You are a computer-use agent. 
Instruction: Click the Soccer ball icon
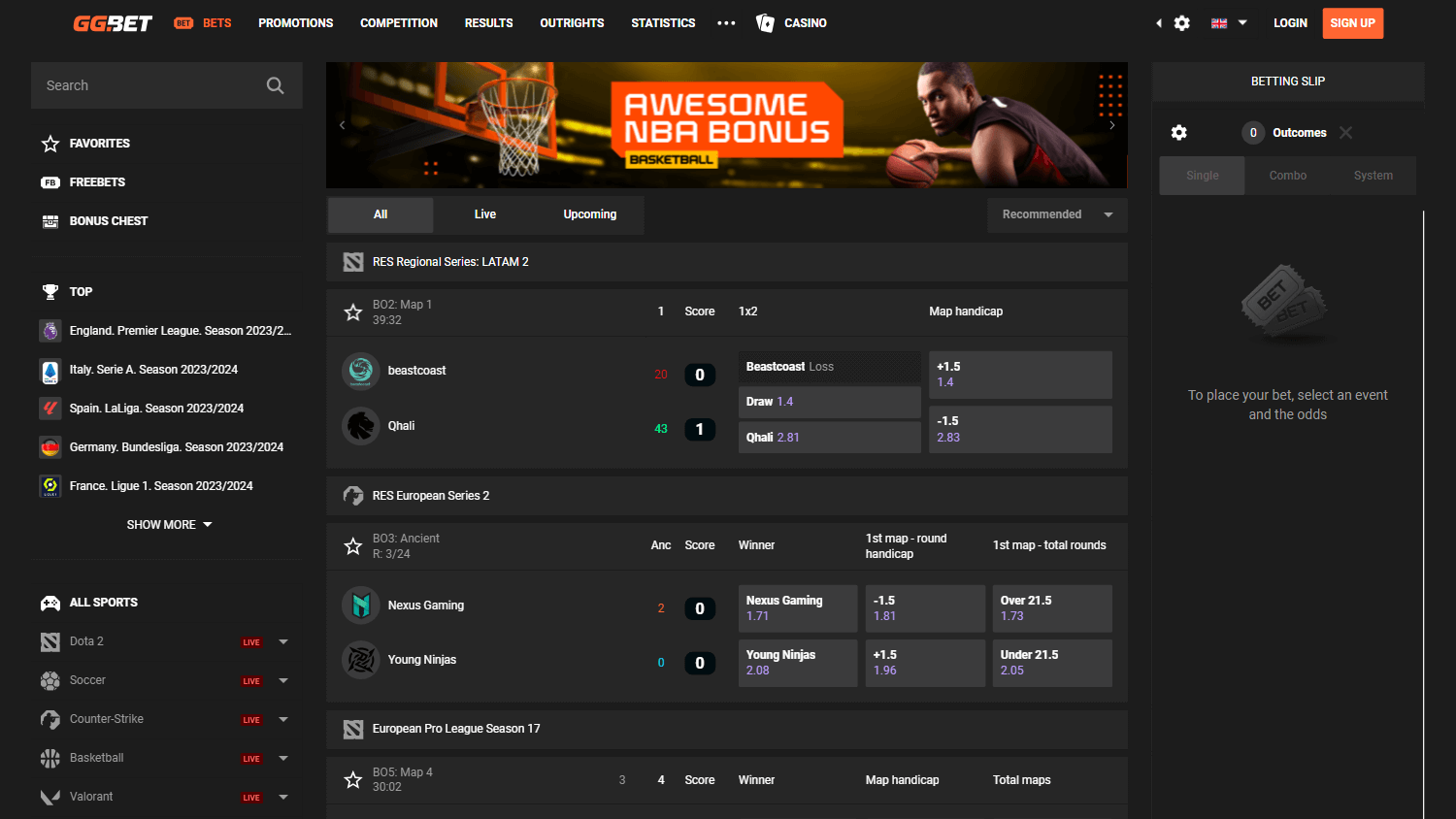coord(50,680)
